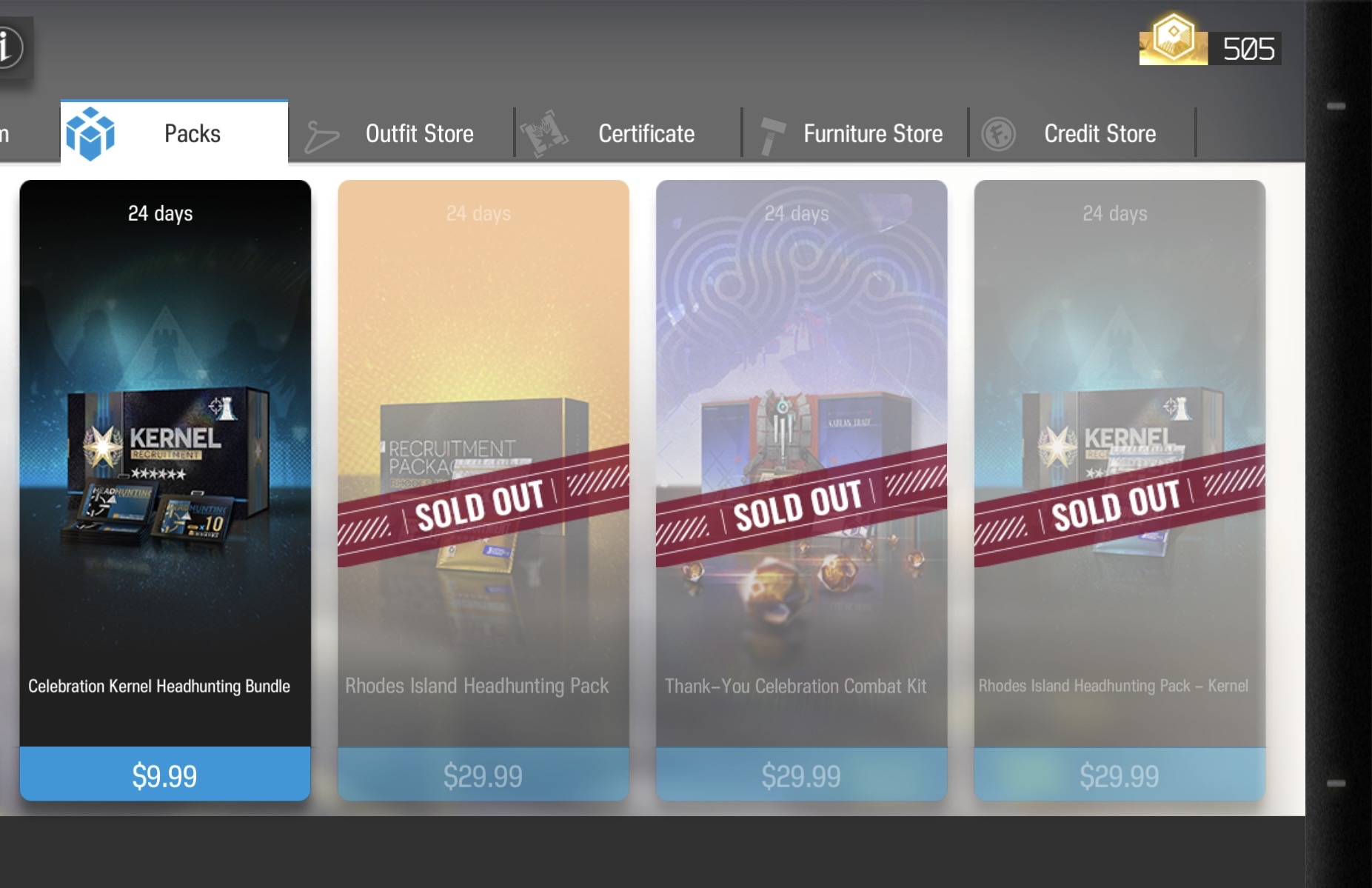This screenshot has height=888, width=1372.
Task: Click the Certificate tab icon
Action: (544, 134)
